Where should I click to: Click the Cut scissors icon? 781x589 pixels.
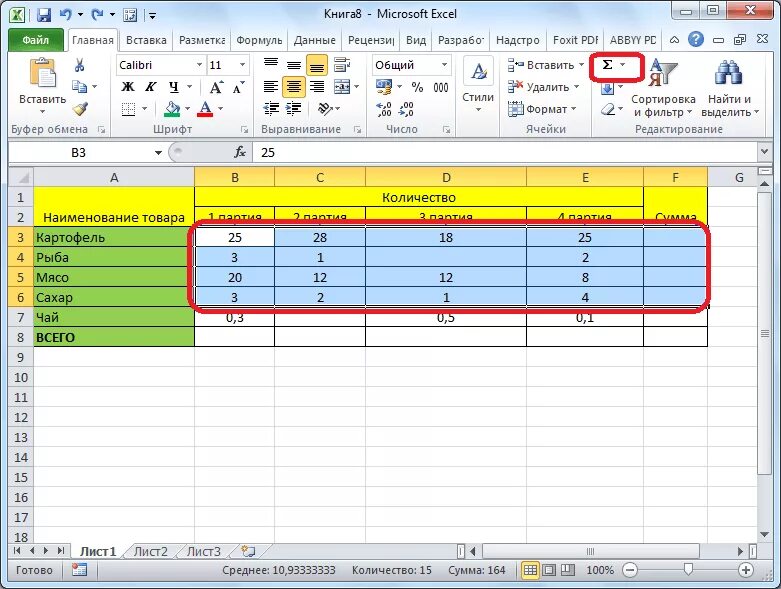tap(80, 65)
